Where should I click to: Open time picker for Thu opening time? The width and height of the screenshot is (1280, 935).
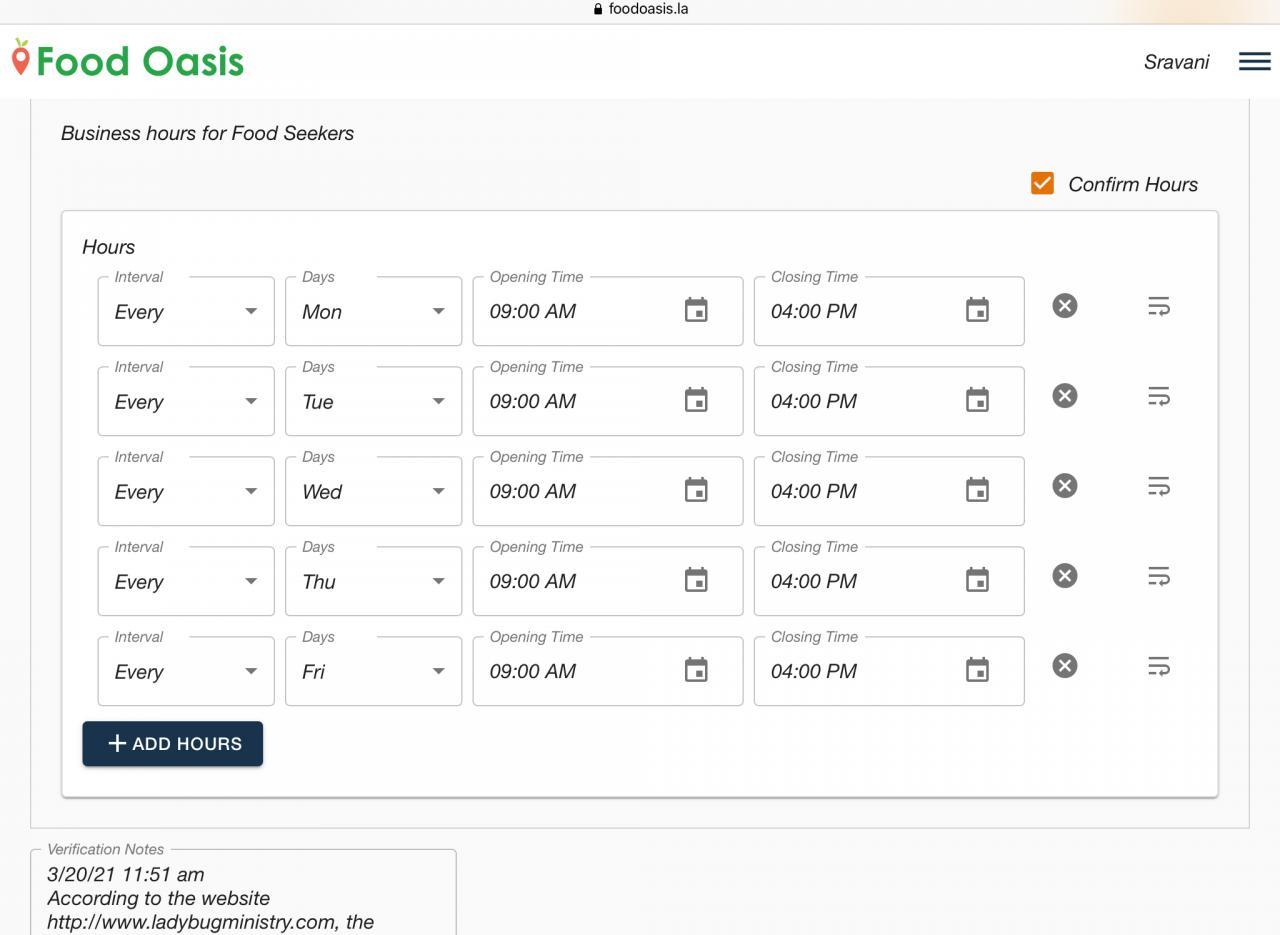(x=696, y=580)
